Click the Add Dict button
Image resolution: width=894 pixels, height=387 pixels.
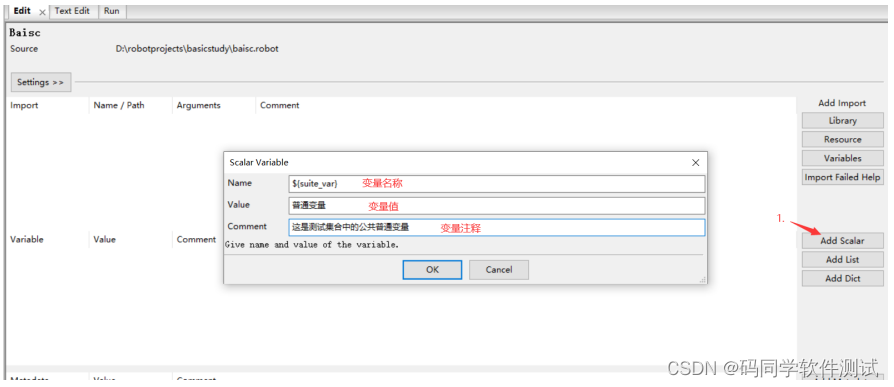pyautogui.click(x=842, y=278)
